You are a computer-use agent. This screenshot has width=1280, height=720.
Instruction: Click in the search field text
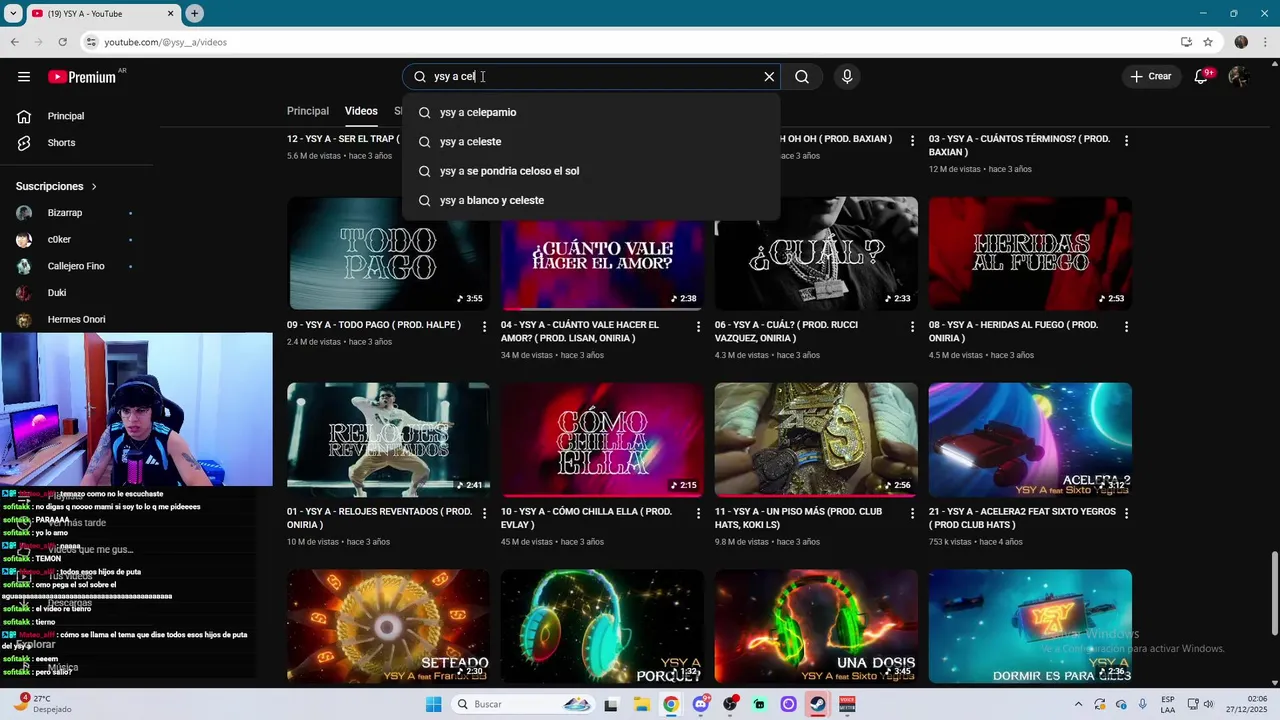[x=590, y=77]
